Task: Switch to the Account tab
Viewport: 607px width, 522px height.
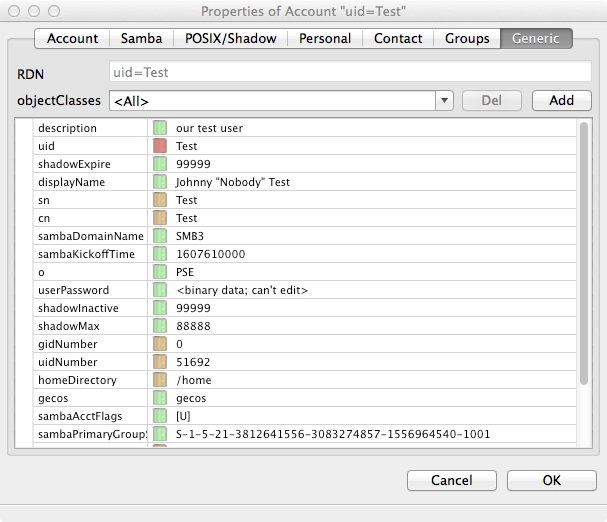Action: tap(72, 38)
